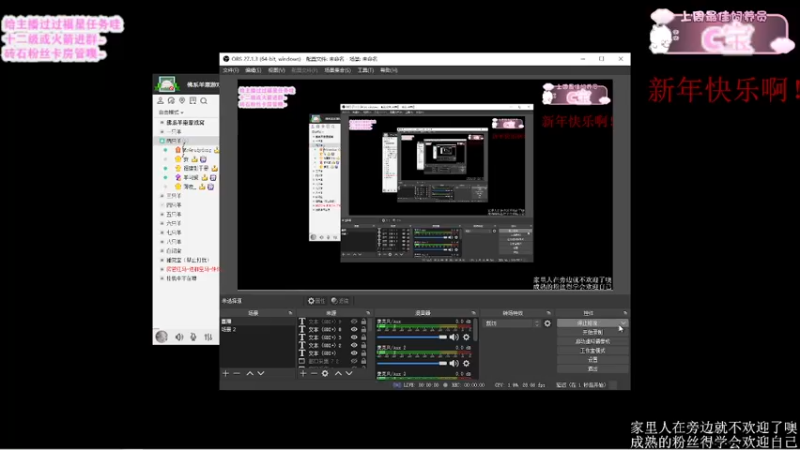800x450 pixels.
Task: Expand the 五只羊 channel in YY tree
Action: point(162,214)
